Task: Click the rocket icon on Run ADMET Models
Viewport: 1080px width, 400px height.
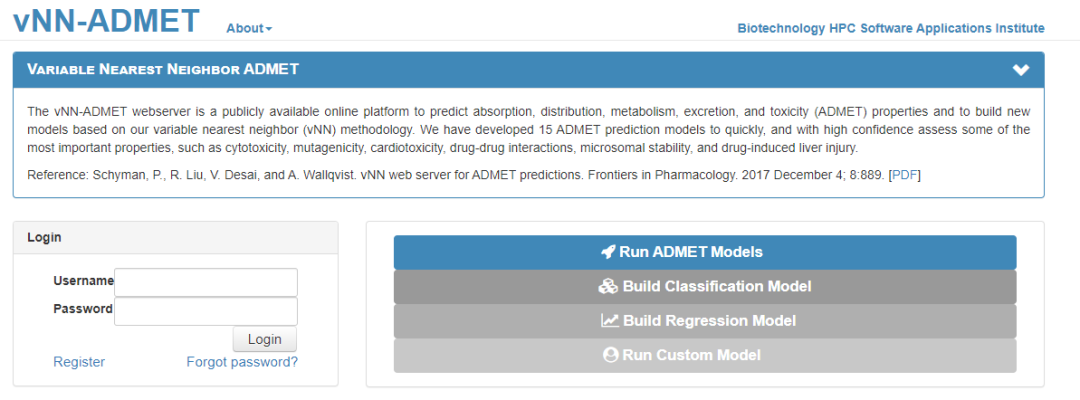Action: coord(608,252)
